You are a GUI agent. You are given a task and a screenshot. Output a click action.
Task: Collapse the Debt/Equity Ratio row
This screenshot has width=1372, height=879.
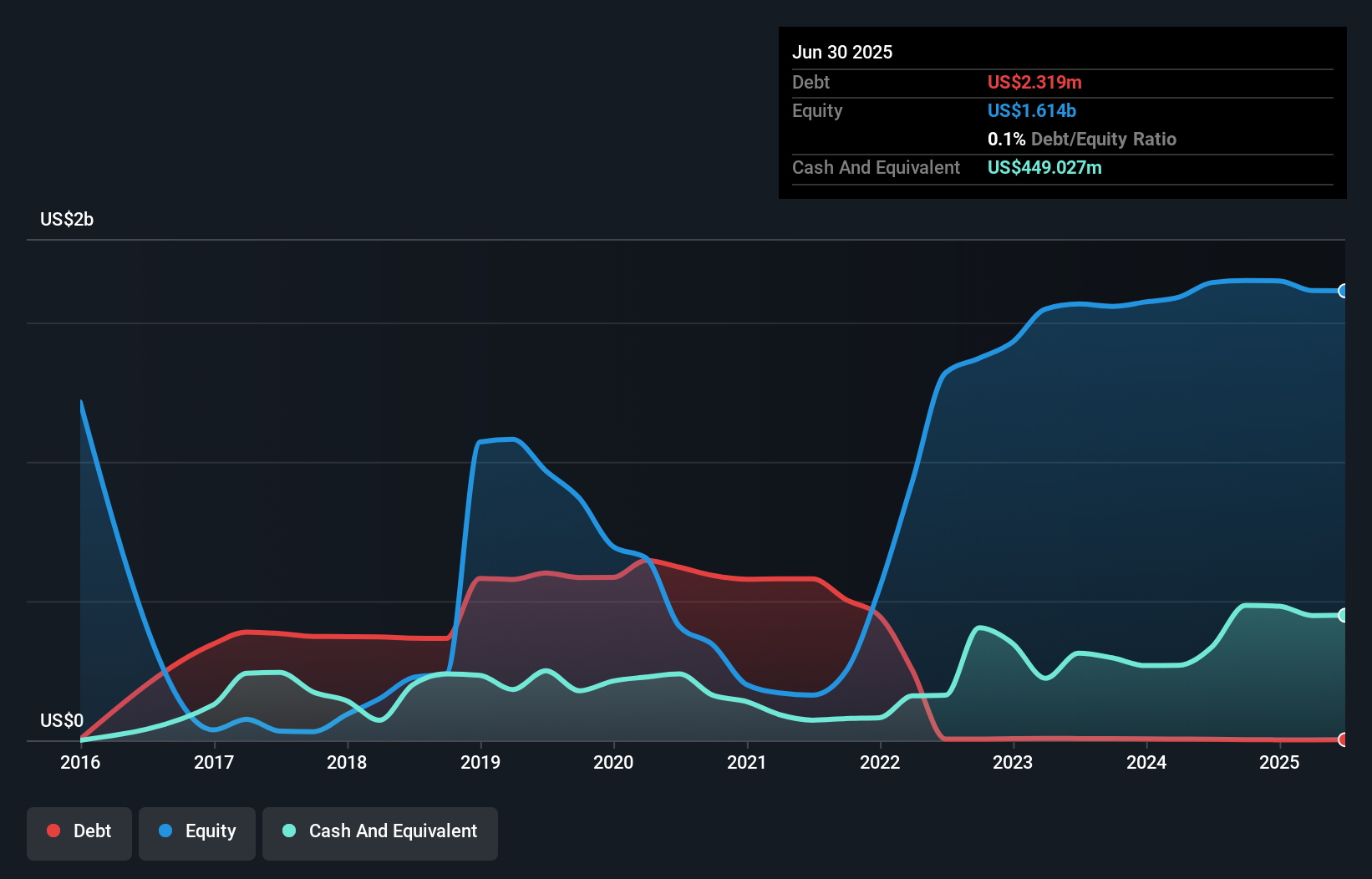(x=1082, y=139)
